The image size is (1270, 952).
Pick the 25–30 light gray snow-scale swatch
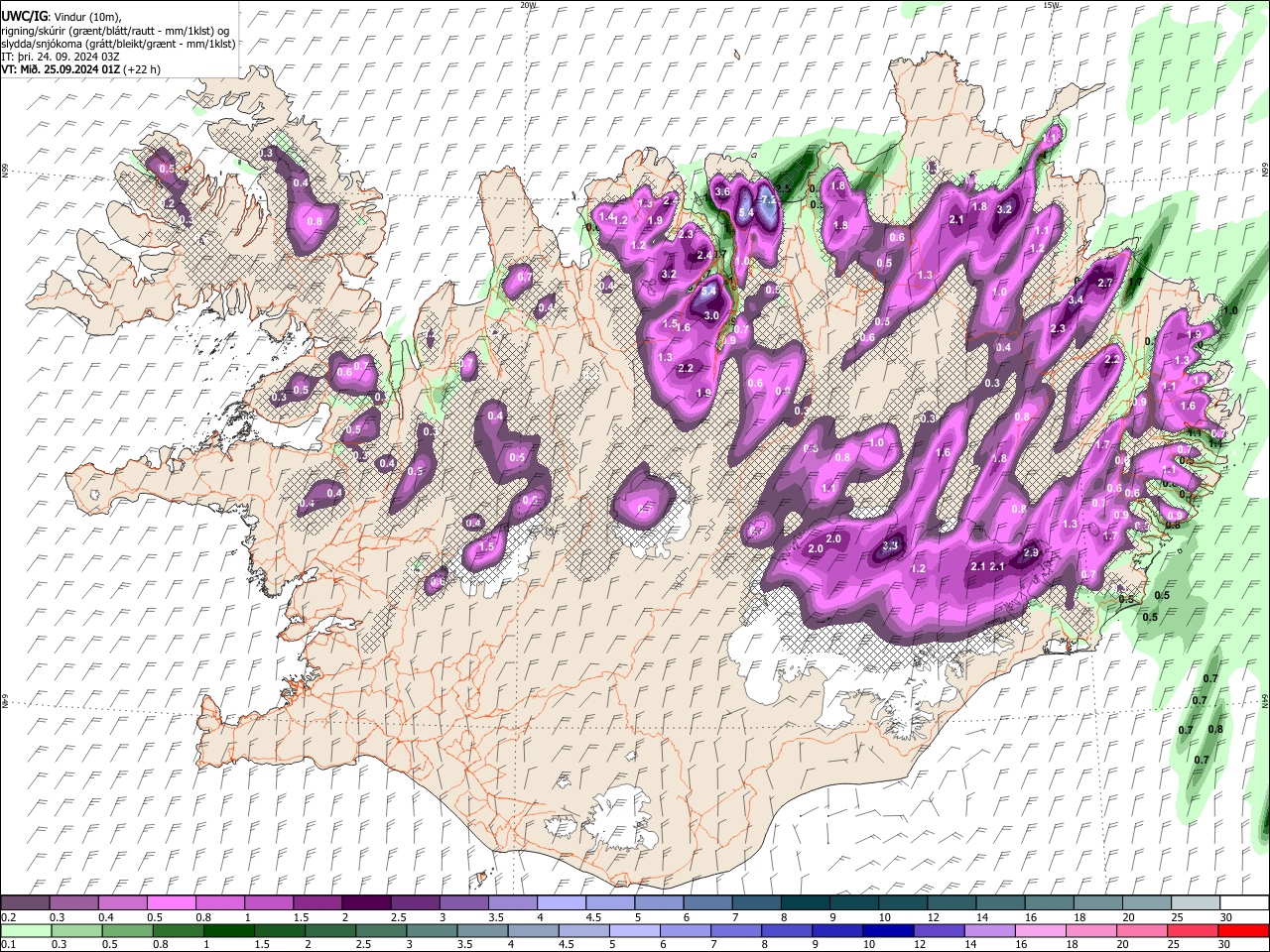tap(1196, 903)
